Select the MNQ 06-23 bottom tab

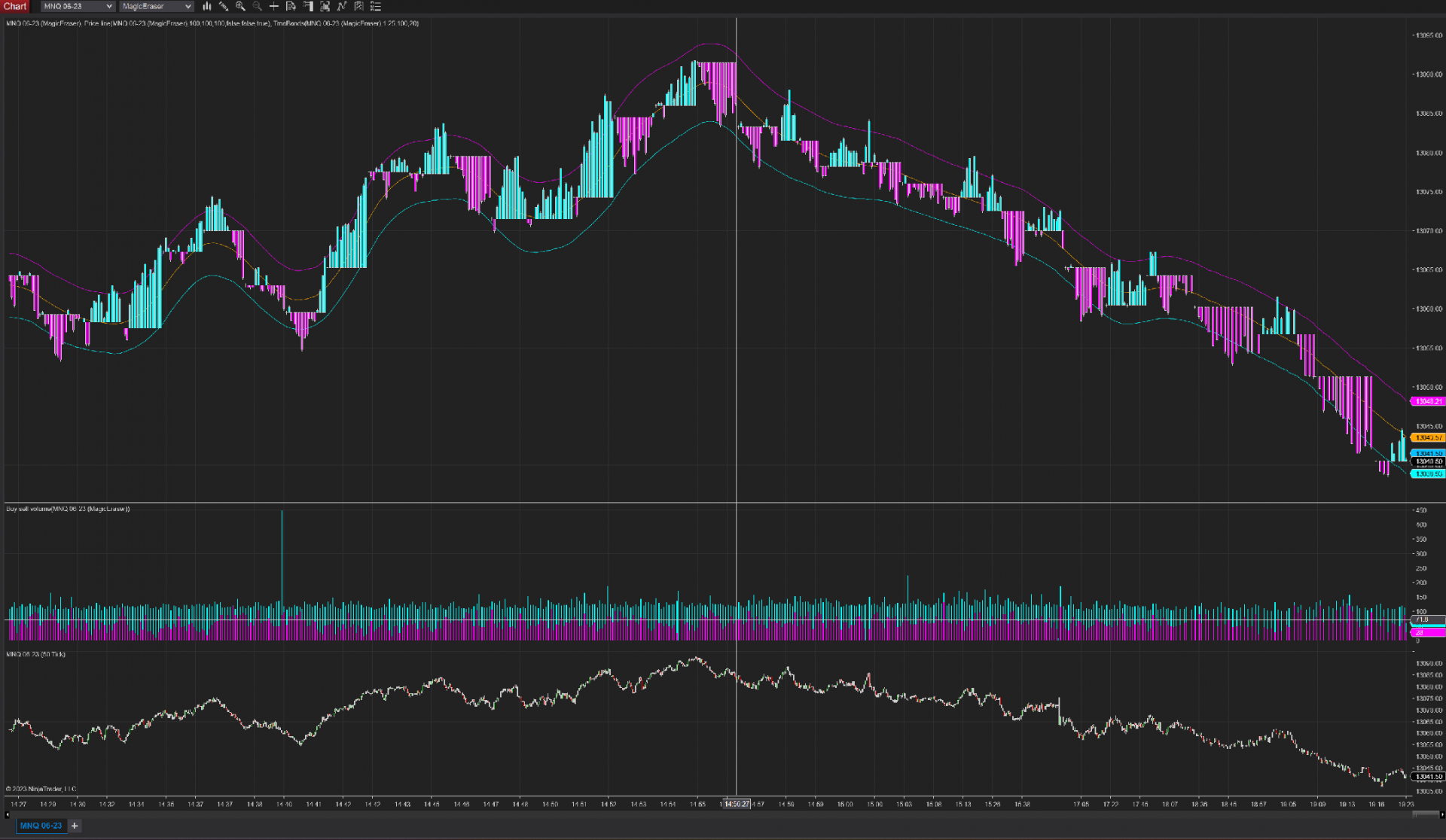pos(41,826)
